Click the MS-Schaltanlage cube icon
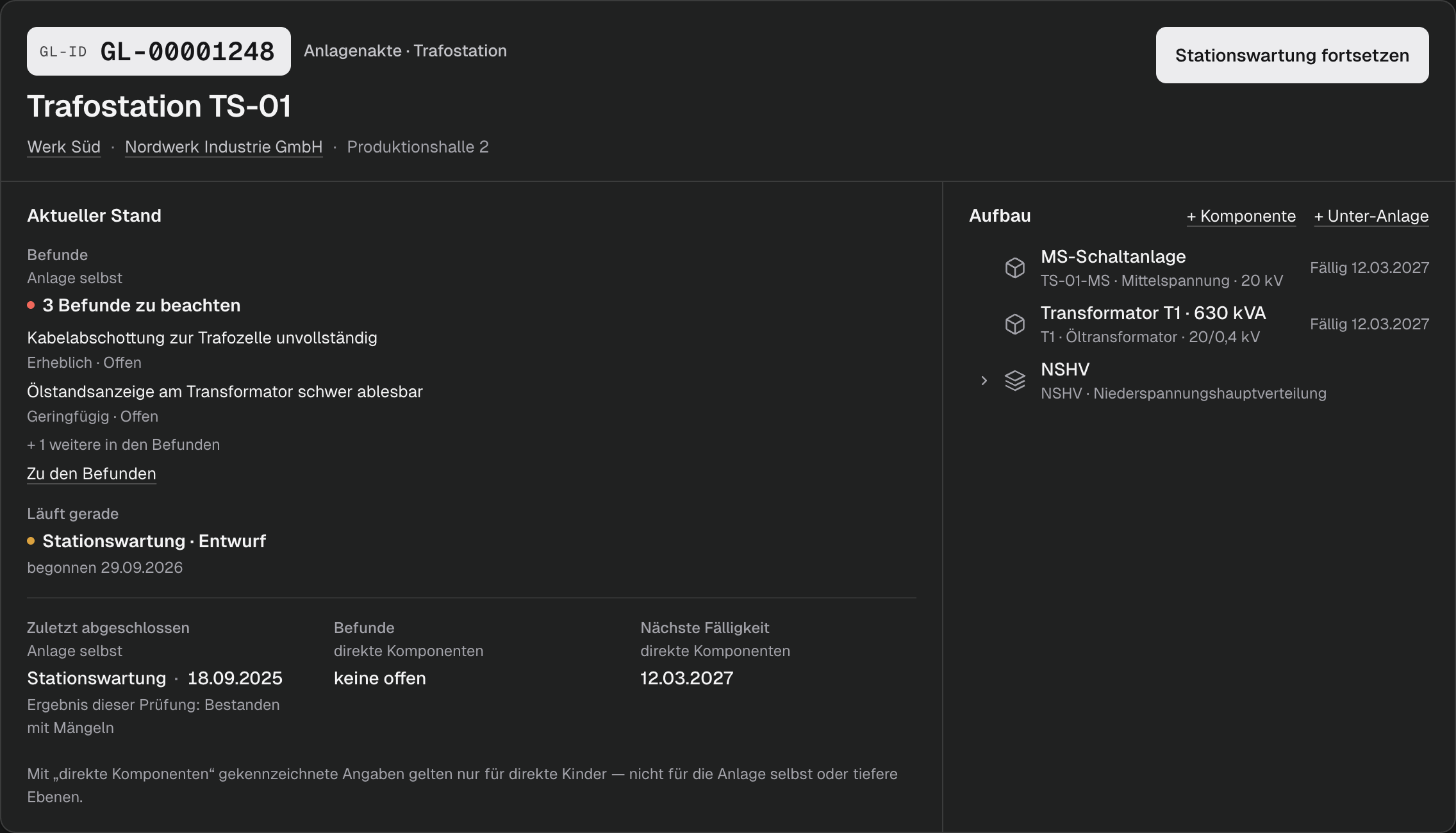This screenshot has width=1456, height=833. (1015, 268)
